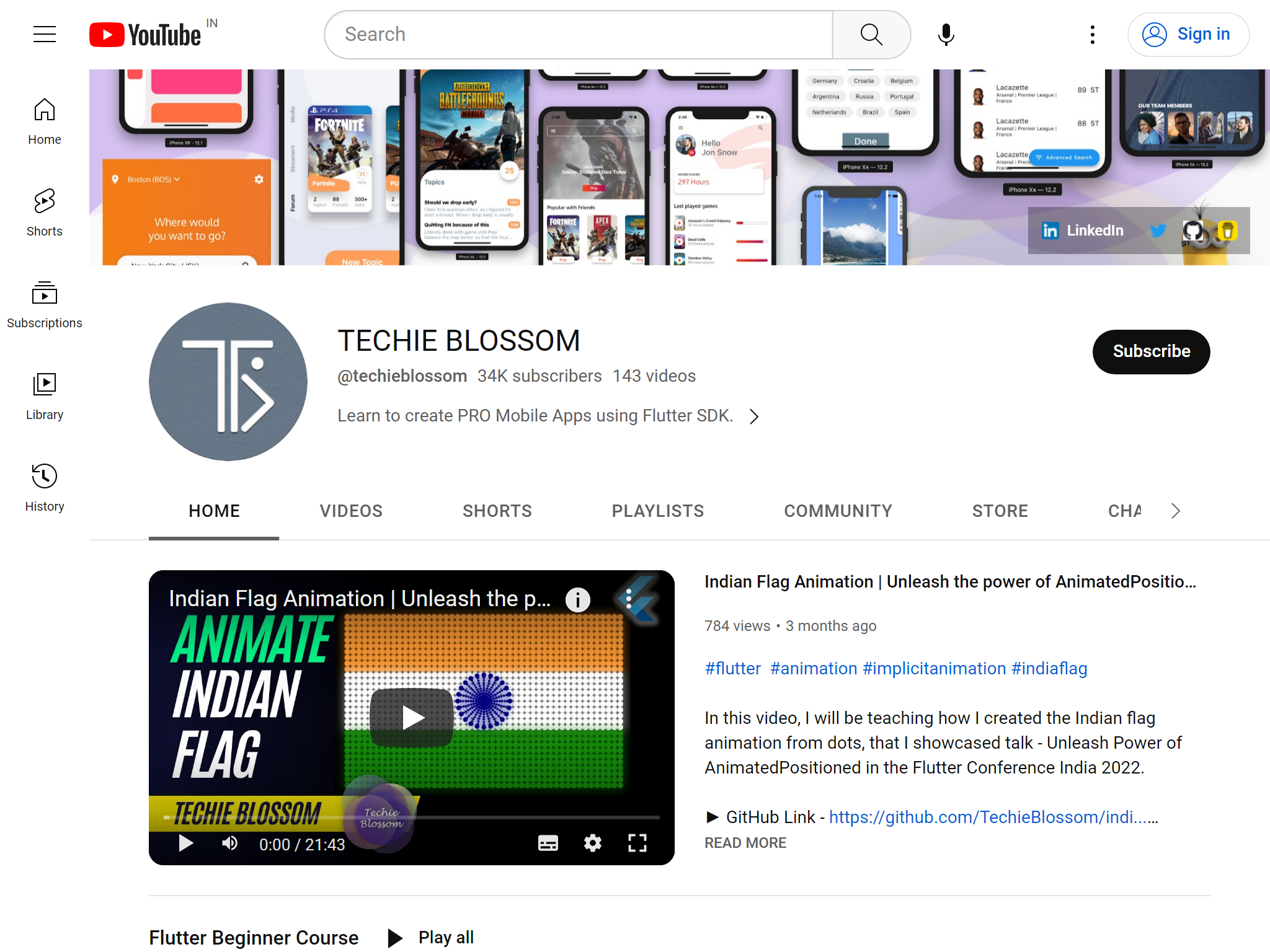Switch to the VIDEOS tab
This screenshot has height=952, width=1270.
(351, 511)
